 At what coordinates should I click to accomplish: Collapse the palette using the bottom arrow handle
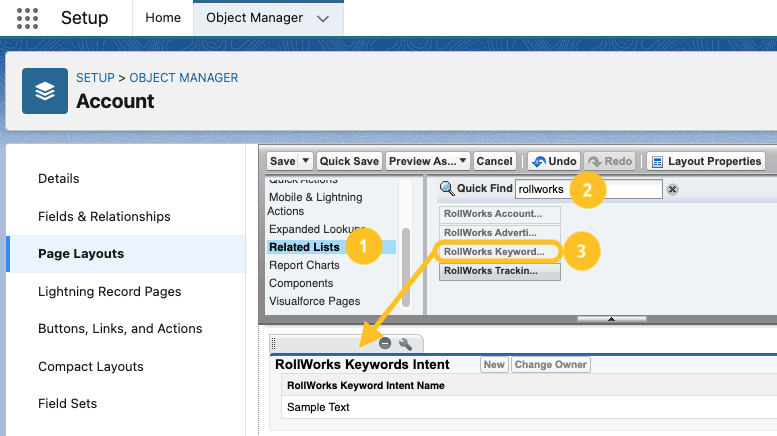[611, 319]
